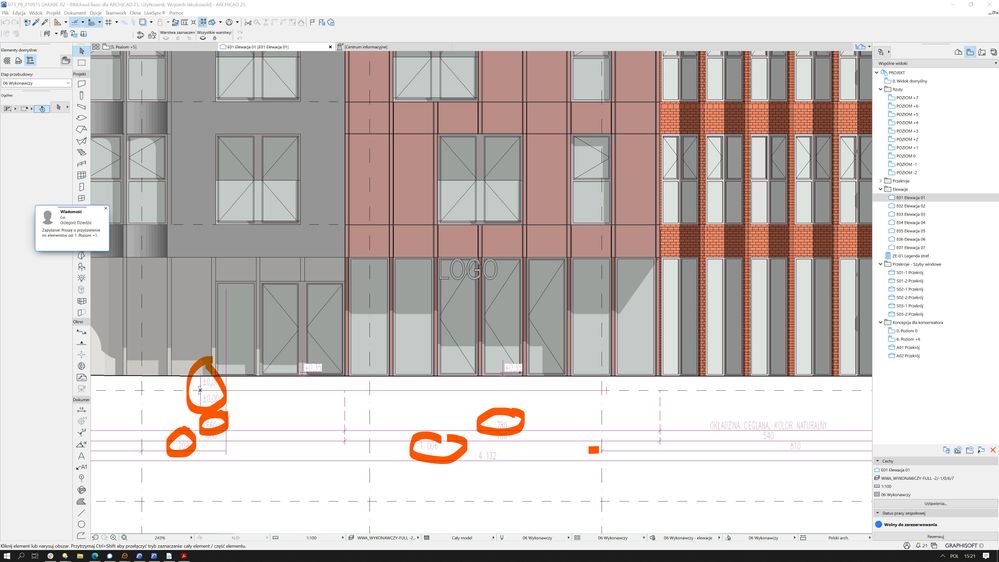Click the tab overview icon left of tabs
Screen dimensions: 999x562
(96, 47)
